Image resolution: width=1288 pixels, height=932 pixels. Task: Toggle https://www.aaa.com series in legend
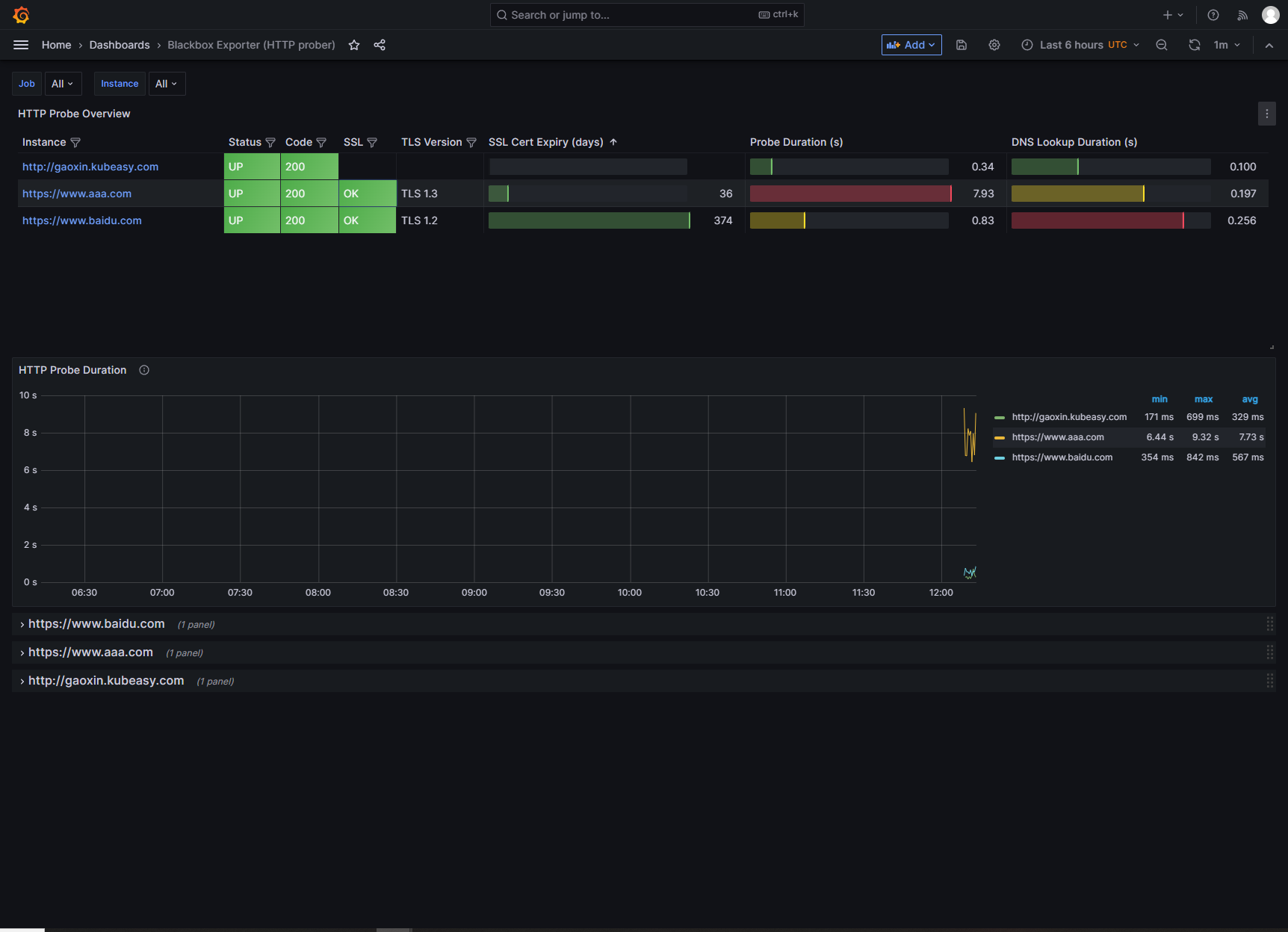coord(1058,437)
